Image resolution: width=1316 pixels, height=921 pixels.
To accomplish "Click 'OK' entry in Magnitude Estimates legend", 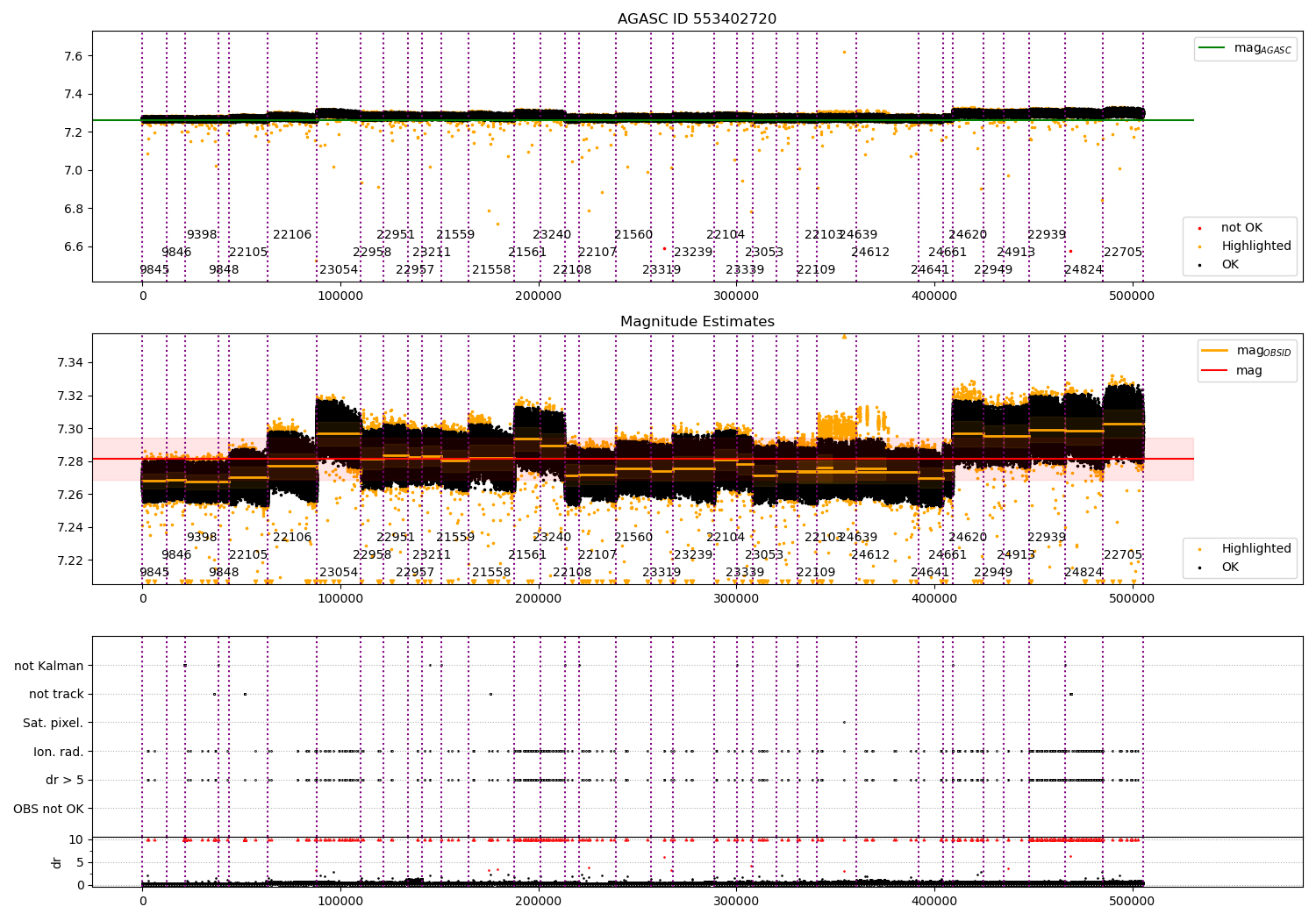I will click(1230, 568).
